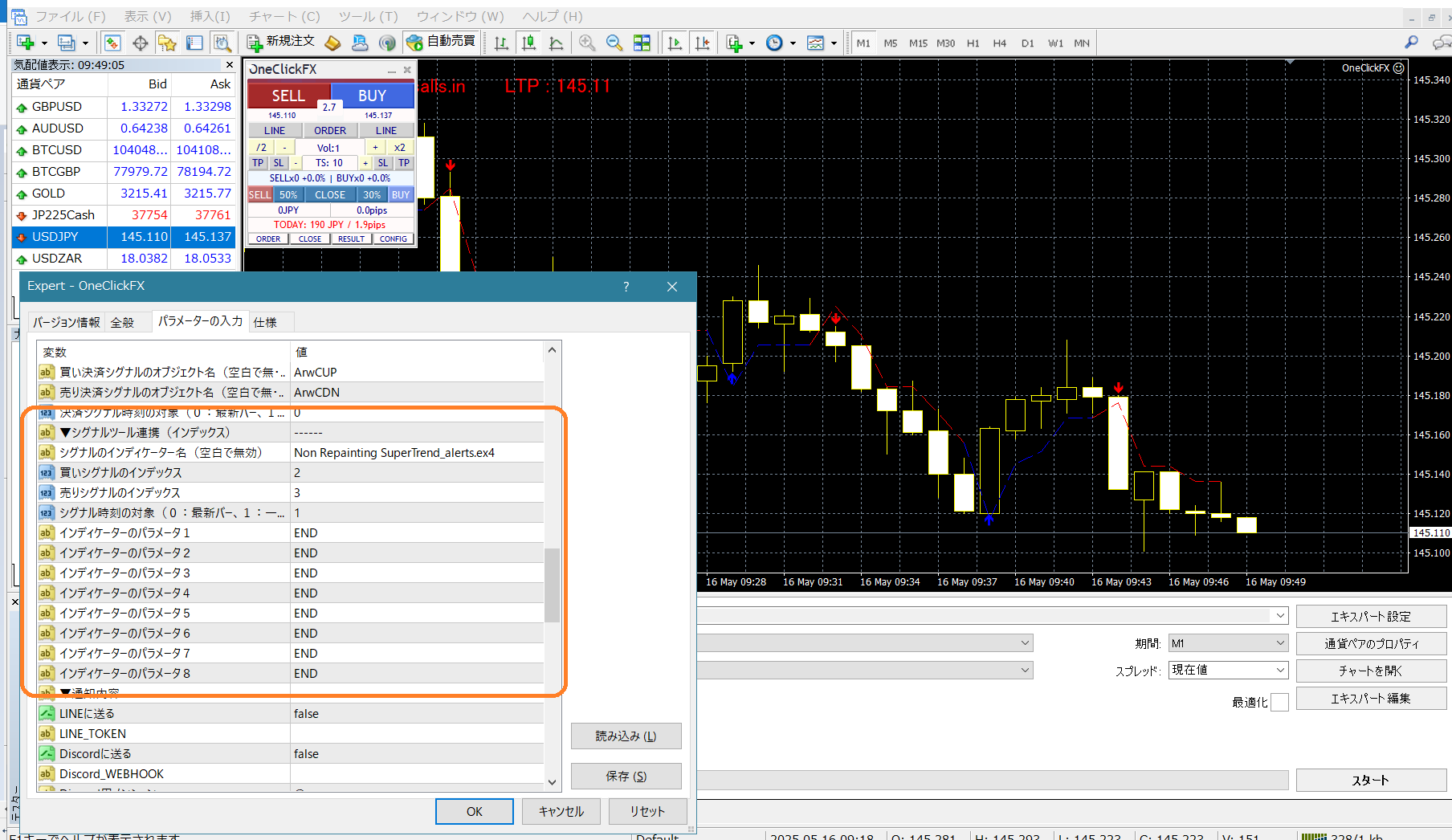Switch chart to line chart type
Screen dimensions: 1452x840
tap(556, 43)
